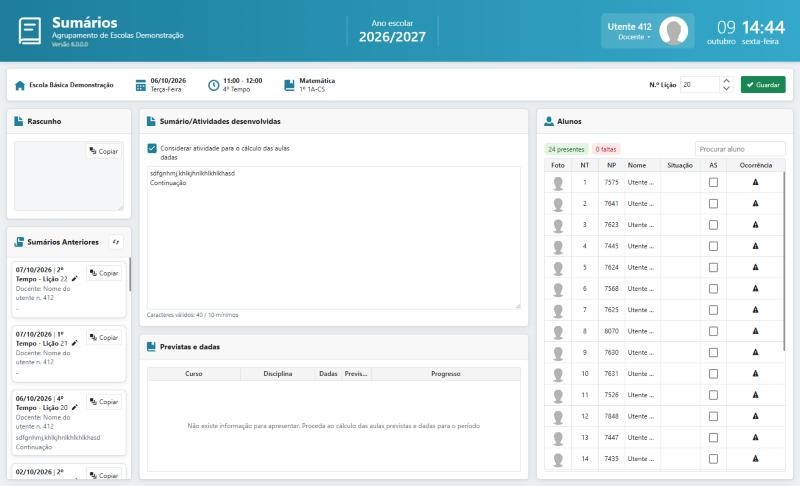Click the home icon beside Escola Básica Demonstração

(x=20, y=85)
